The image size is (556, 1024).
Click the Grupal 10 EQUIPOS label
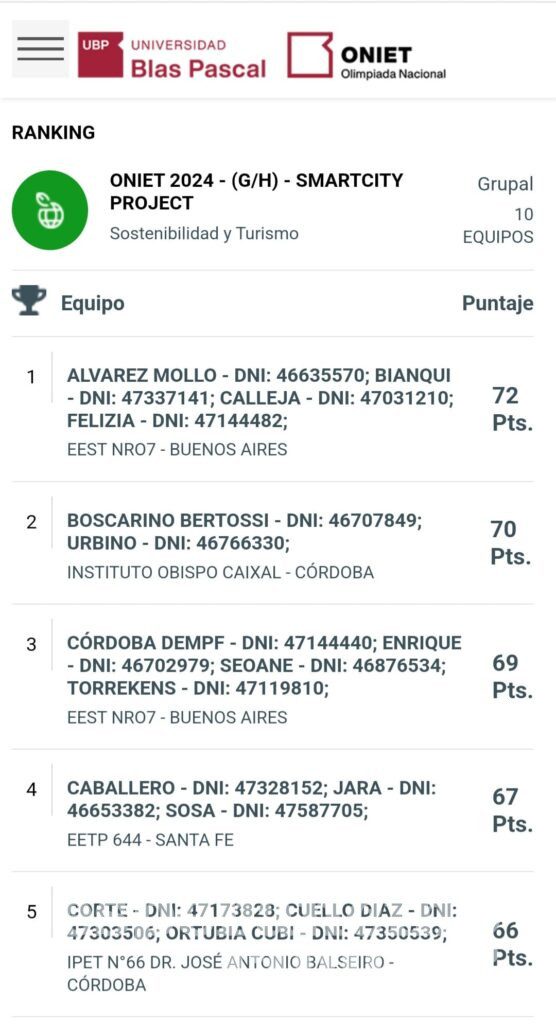[x=499, y=210]
